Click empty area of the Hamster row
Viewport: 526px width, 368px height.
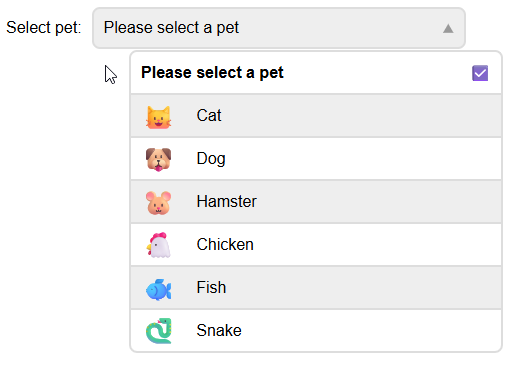pyautogui.click(x=369, y=202)
